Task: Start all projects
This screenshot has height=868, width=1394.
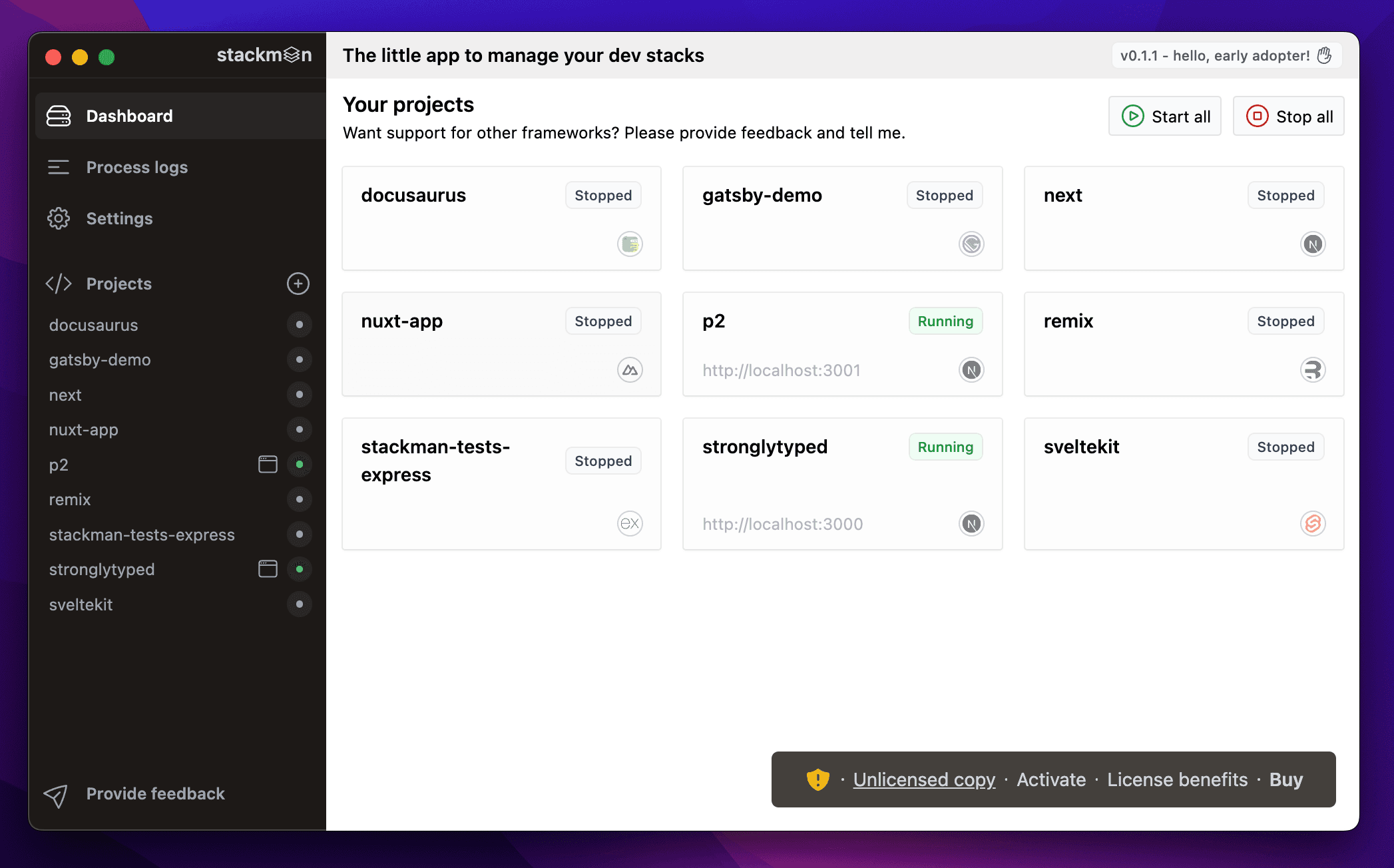Action: [x=1165, y=116]
